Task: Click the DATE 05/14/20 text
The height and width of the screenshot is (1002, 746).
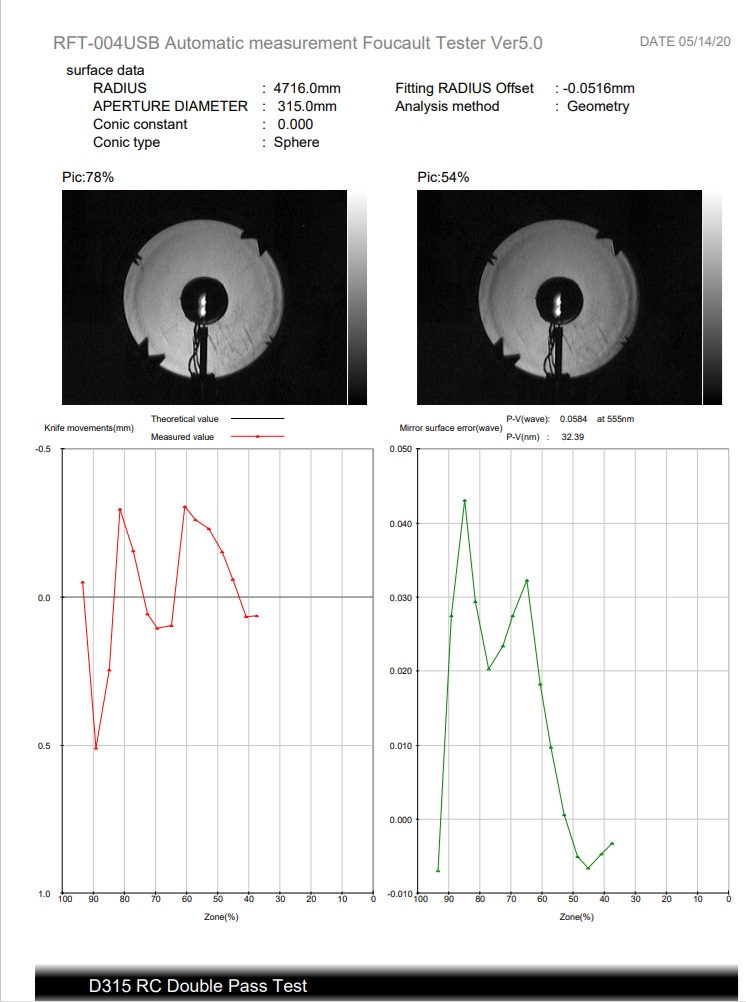Action: coord(684,41)
